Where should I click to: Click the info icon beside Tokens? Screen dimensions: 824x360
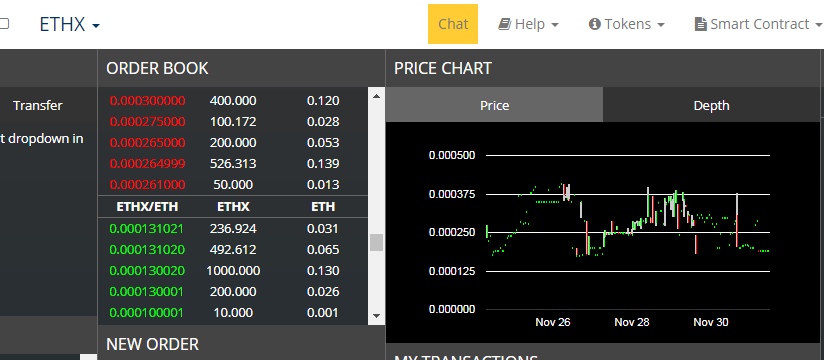[x=595, y=24]
